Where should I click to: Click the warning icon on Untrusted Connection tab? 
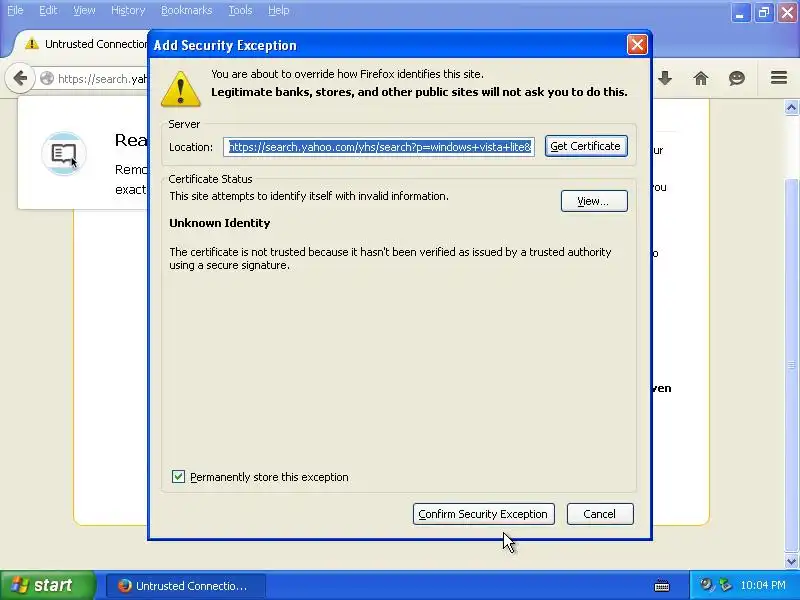click(x=32, y=44)
